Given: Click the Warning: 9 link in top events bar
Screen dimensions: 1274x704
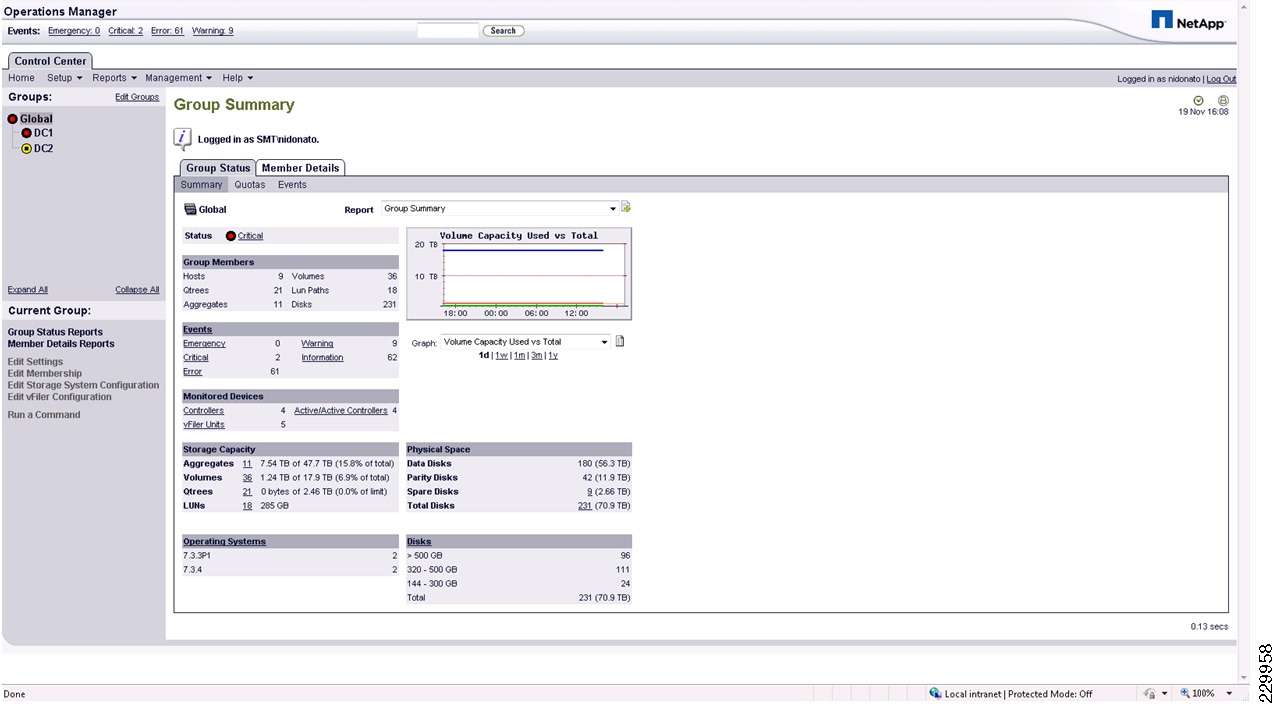Looking at the screenshot, I should 212,31.
